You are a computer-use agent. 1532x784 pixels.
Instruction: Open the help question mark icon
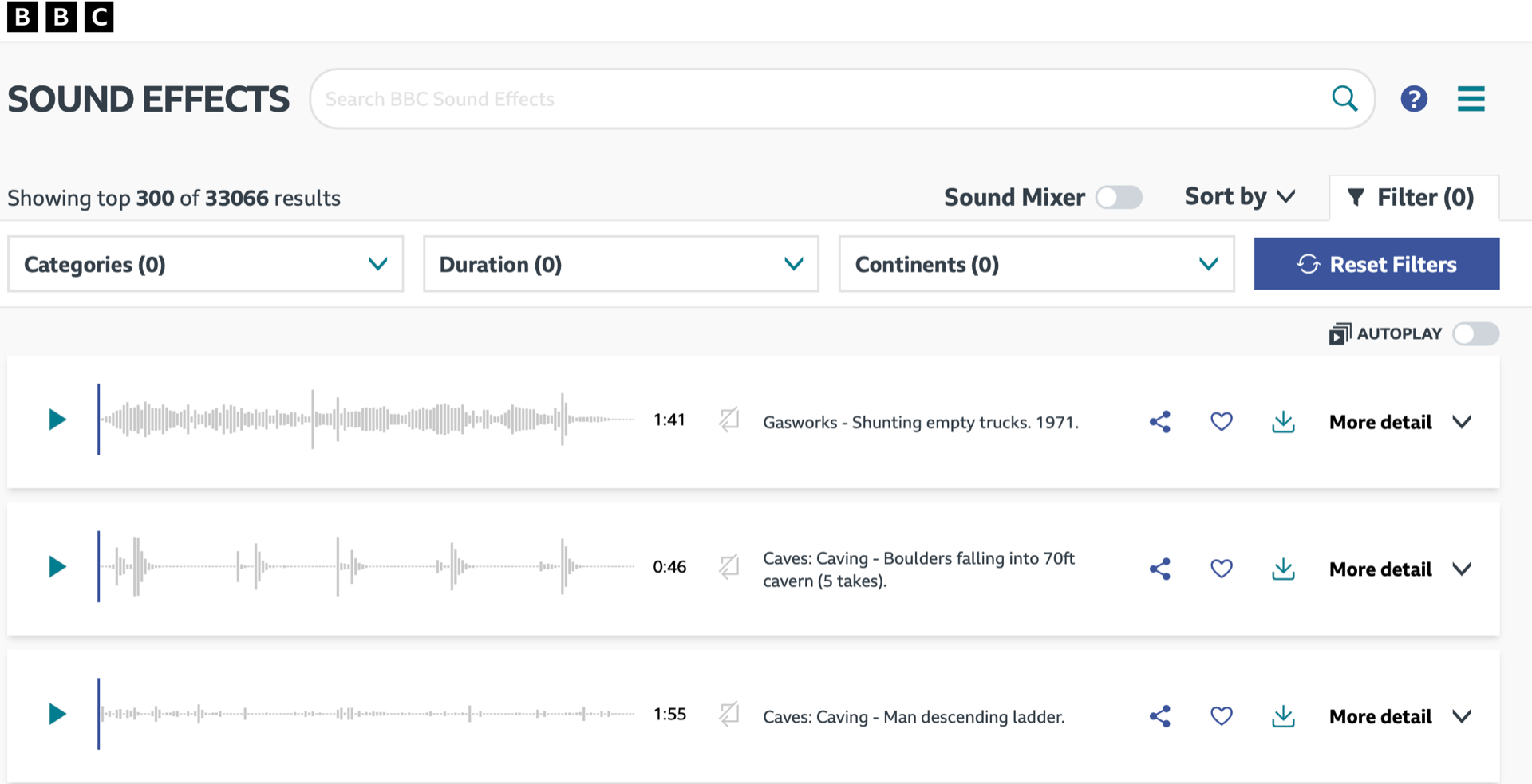(1414, 99)
